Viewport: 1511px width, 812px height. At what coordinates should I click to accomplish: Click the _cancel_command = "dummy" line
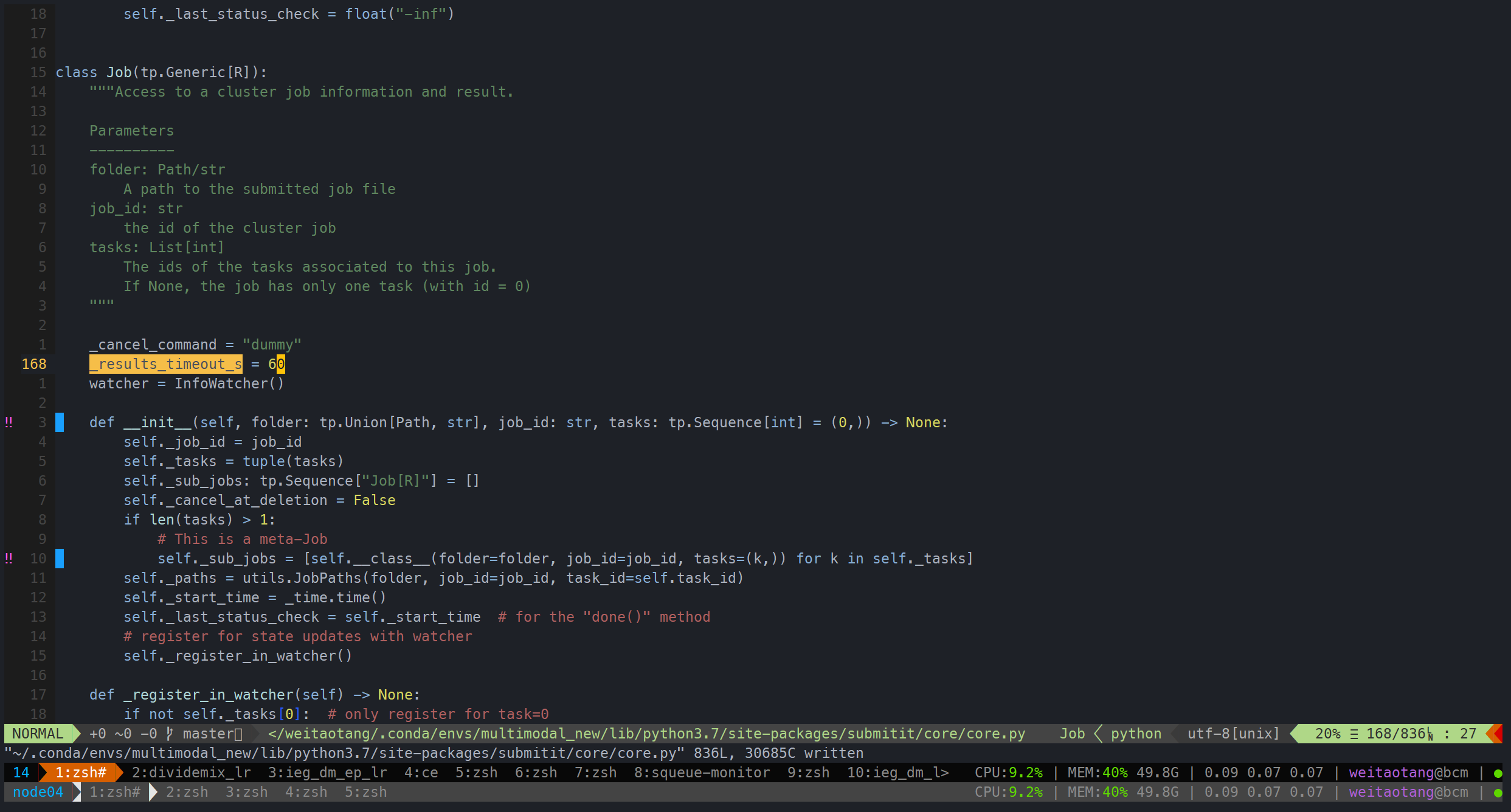click(x=195, y=345)
